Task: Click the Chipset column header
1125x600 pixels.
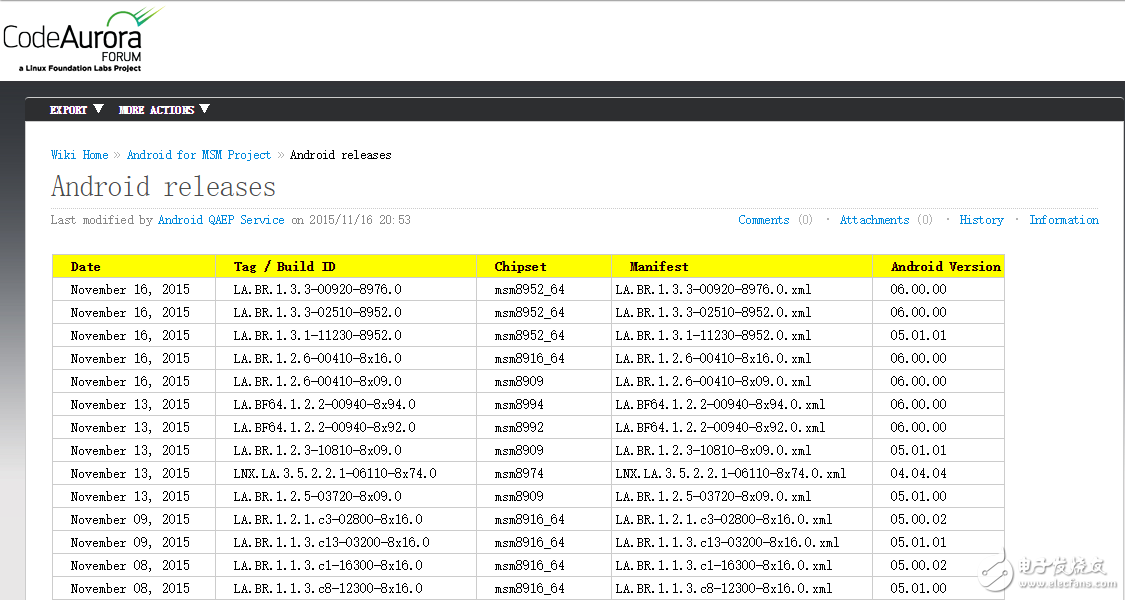Action: click(520, 267)
